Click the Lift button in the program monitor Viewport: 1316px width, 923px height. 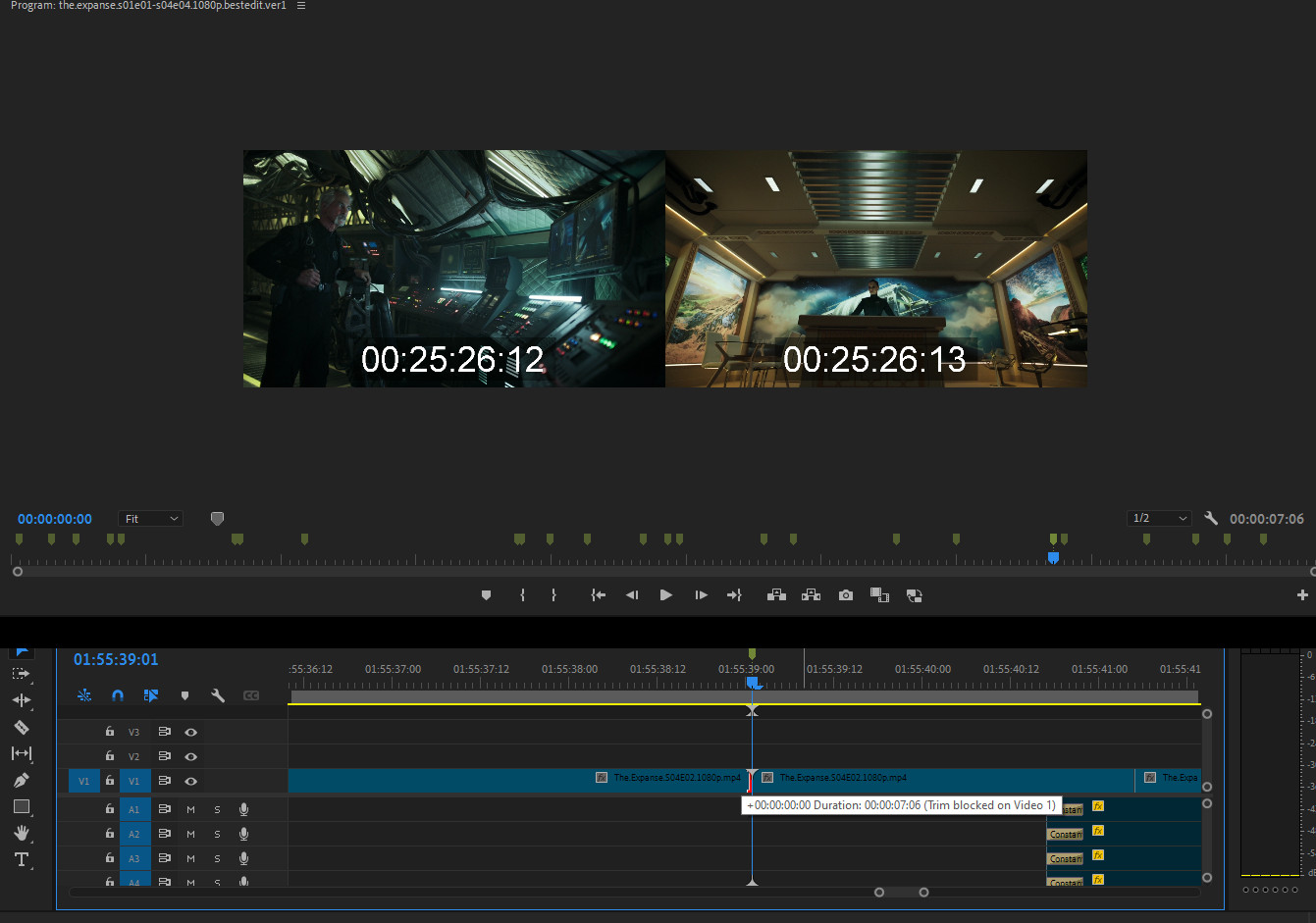[x=776, y=595]
